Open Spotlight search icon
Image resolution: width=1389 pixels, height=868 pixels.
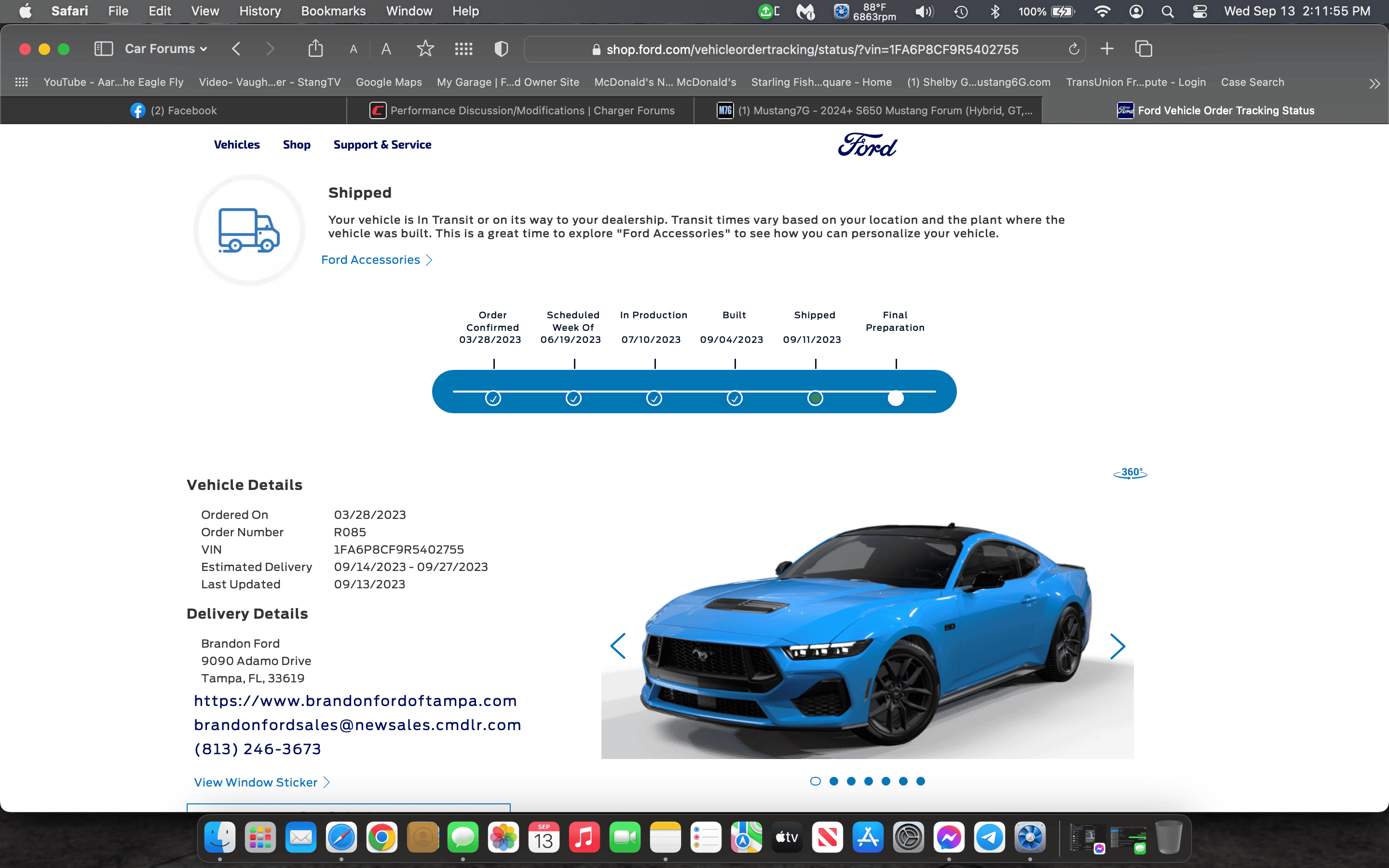click(1168, 12)
